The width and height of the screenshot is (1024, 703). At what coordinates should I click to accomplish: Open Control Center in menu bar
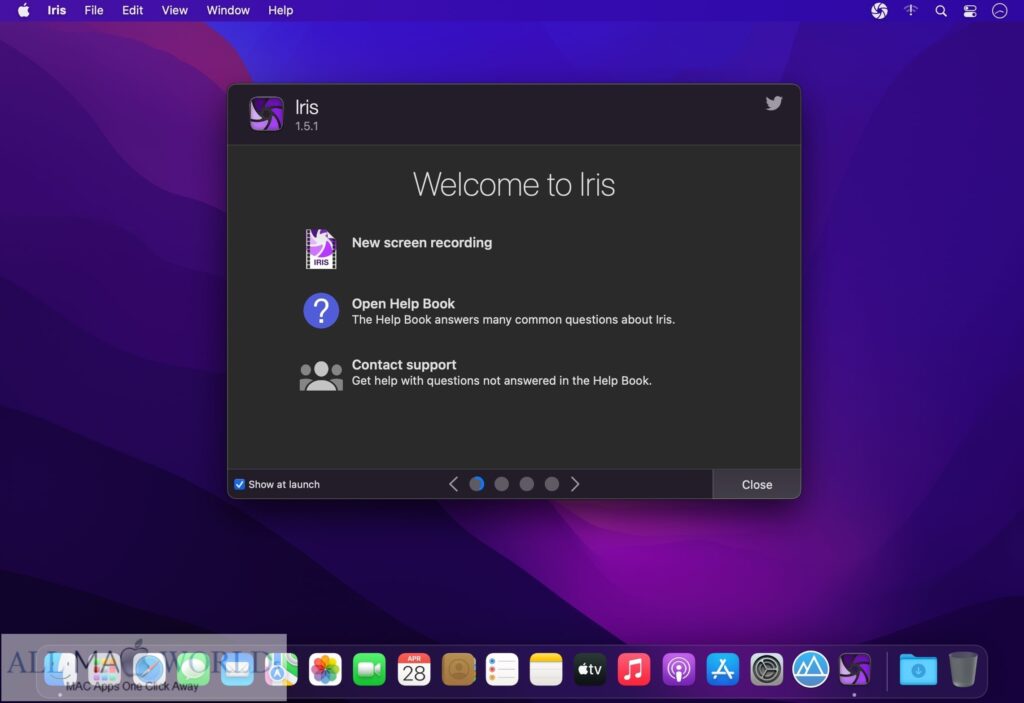(x=970, y=10)
